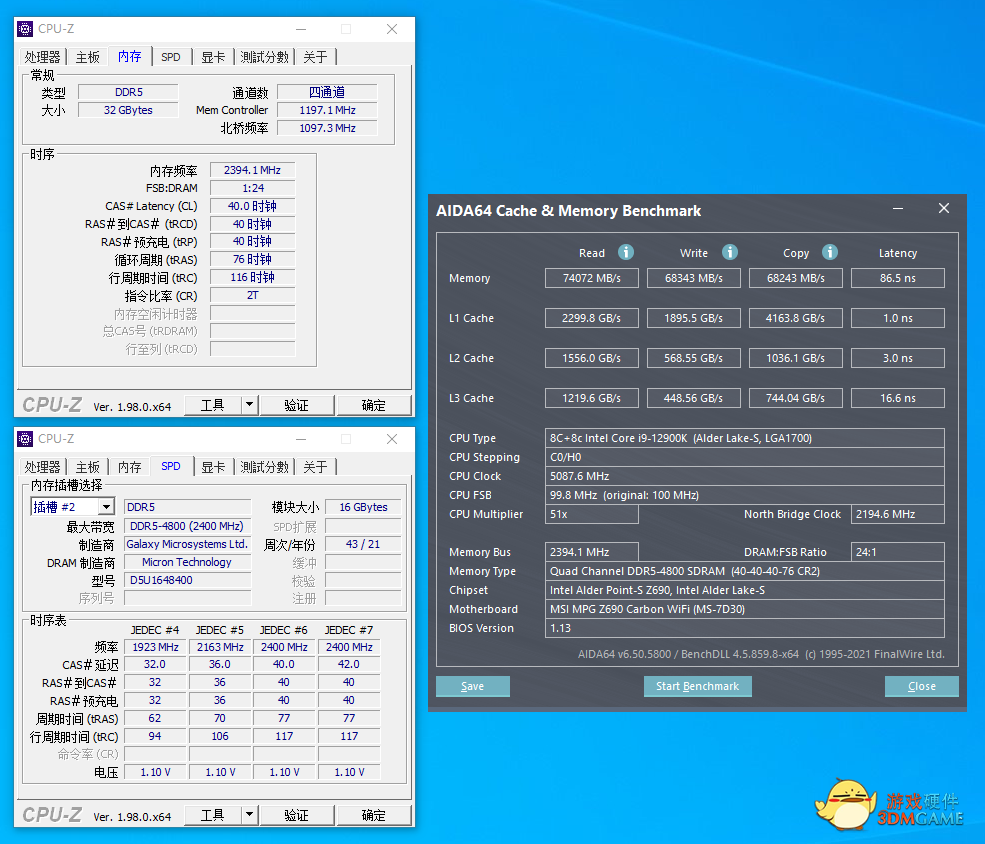
Task: Click the L2 Cache Write value 568.55 GB/s
Action: [694, 359]
